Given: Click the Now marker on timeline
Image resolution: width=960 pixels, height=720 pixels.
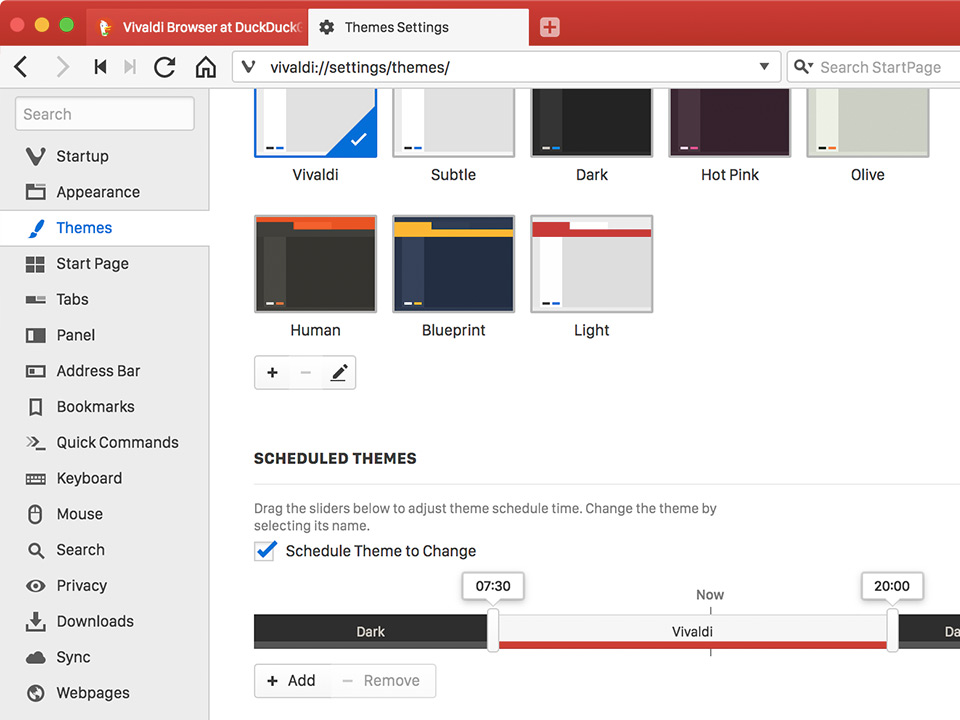Looking at the screenshot, I should (710, 594).
